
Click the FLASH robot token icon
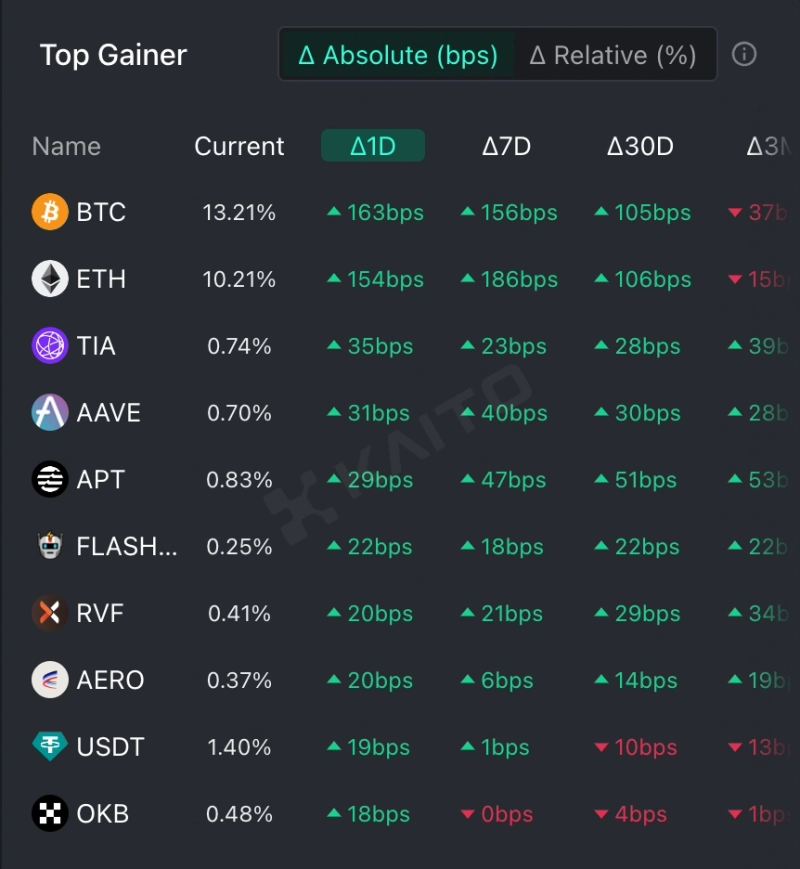click(x=50, y=547)
